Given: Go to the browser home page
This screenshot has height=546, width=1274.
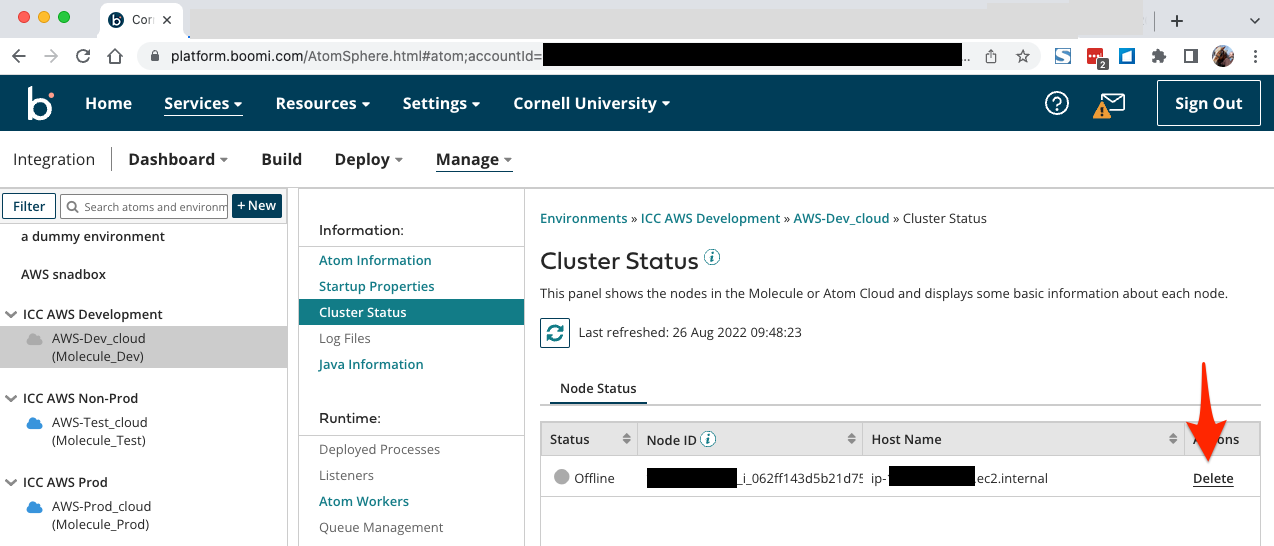Looking at the screenshot, I should (x=115, y=57).
